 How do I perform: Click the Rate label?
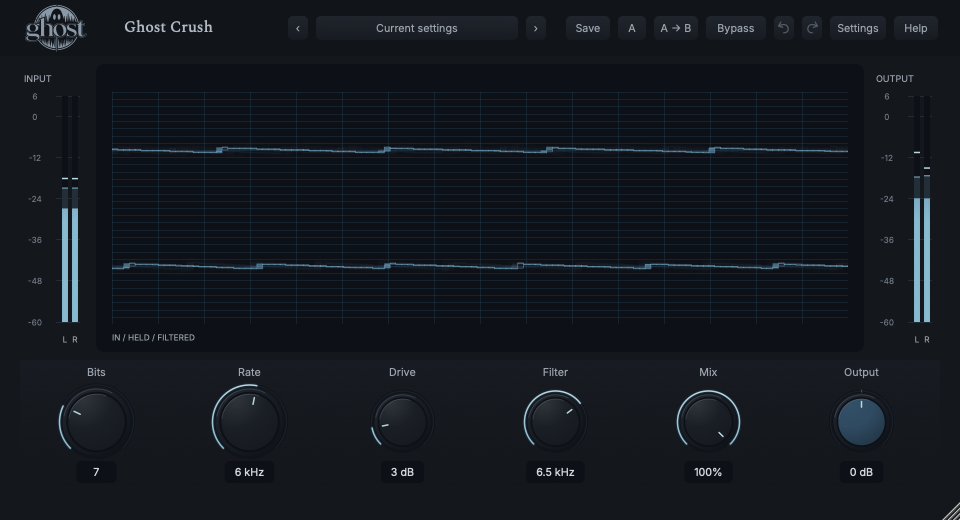tap(249, 372)
